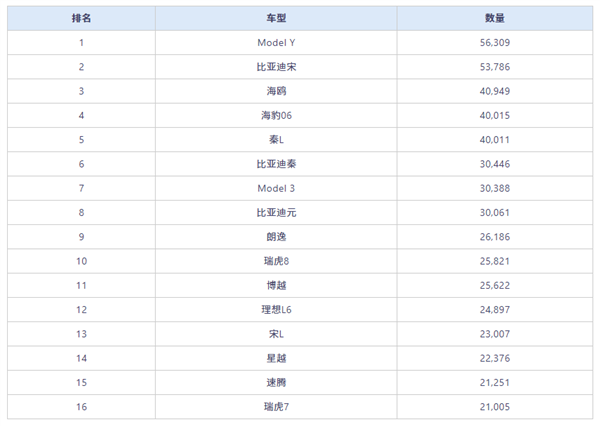This screenshot has height=426, width=600.
Task: Click the 理想L6 model cell
Action: click(x=275, y=310)
